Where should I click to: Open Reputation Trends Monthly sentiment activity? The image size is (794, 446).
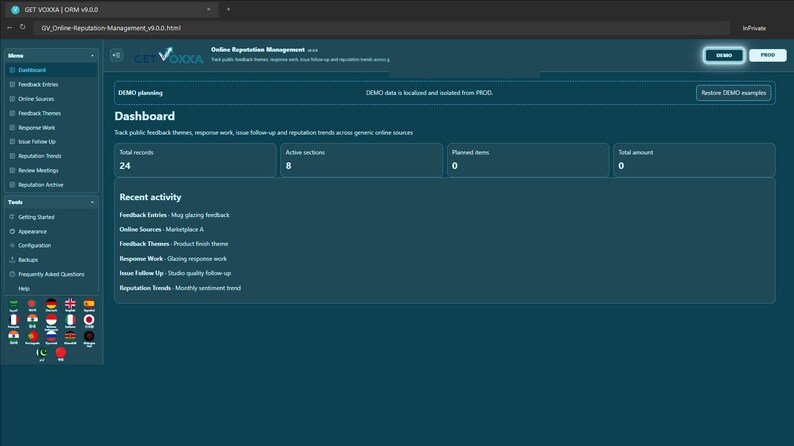(180, 288)
